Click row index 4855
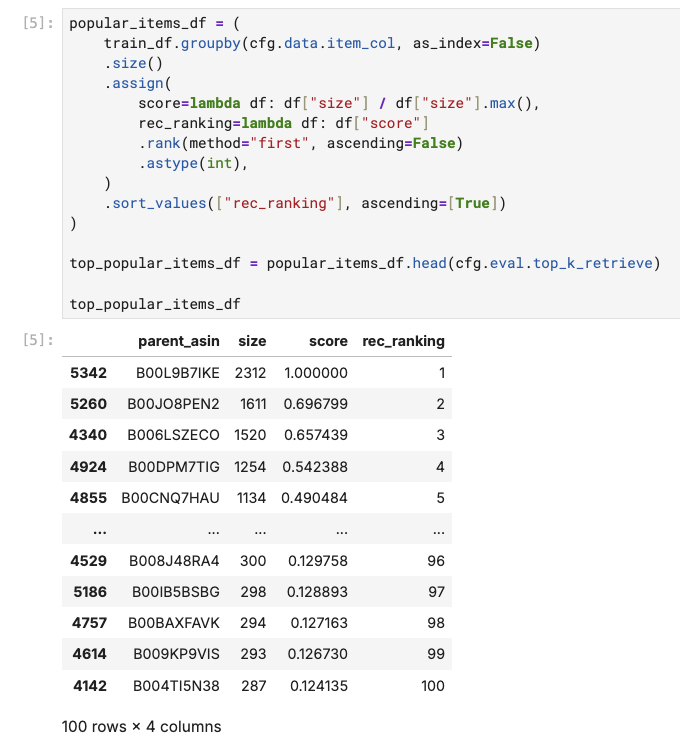 click(88, 498)
